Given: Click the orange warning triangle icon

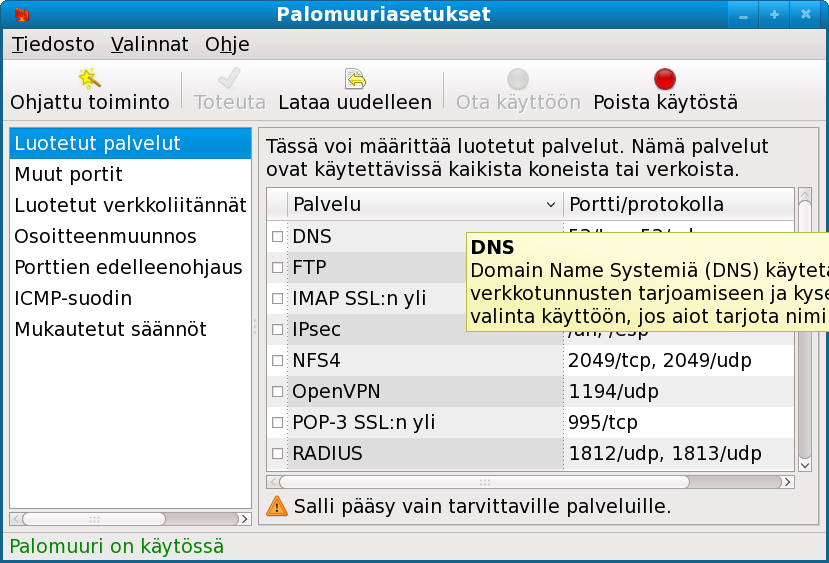Looking at the screenshot, I should pos(277,506).
